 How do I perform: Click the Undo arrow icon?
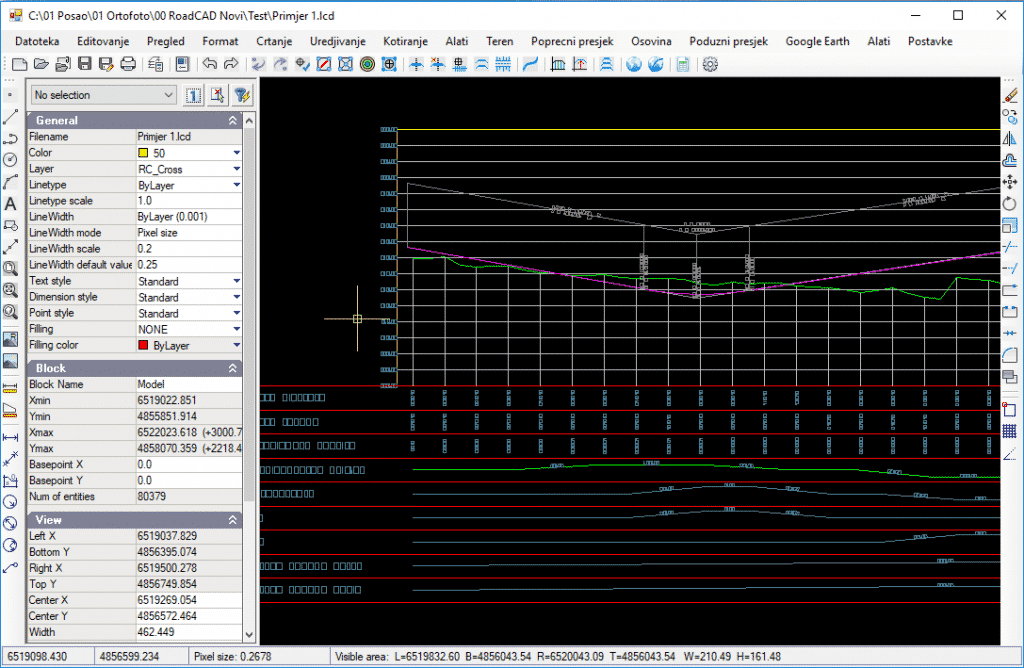point(209,65)
